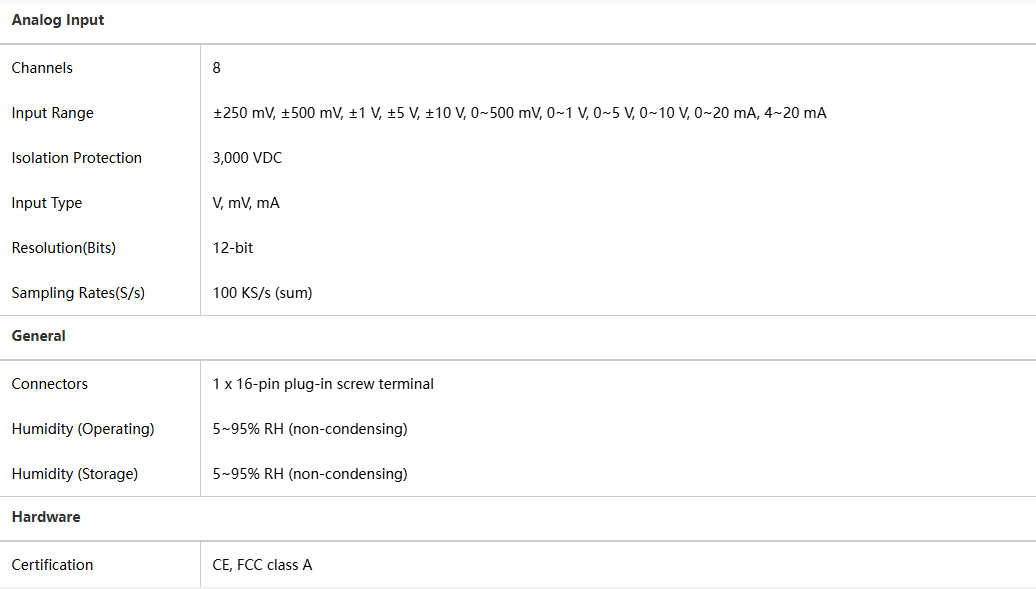1036x589 pixels.
Task: Click the Analog Input section header
Action: pyautogui.click(x=58, y=20)
